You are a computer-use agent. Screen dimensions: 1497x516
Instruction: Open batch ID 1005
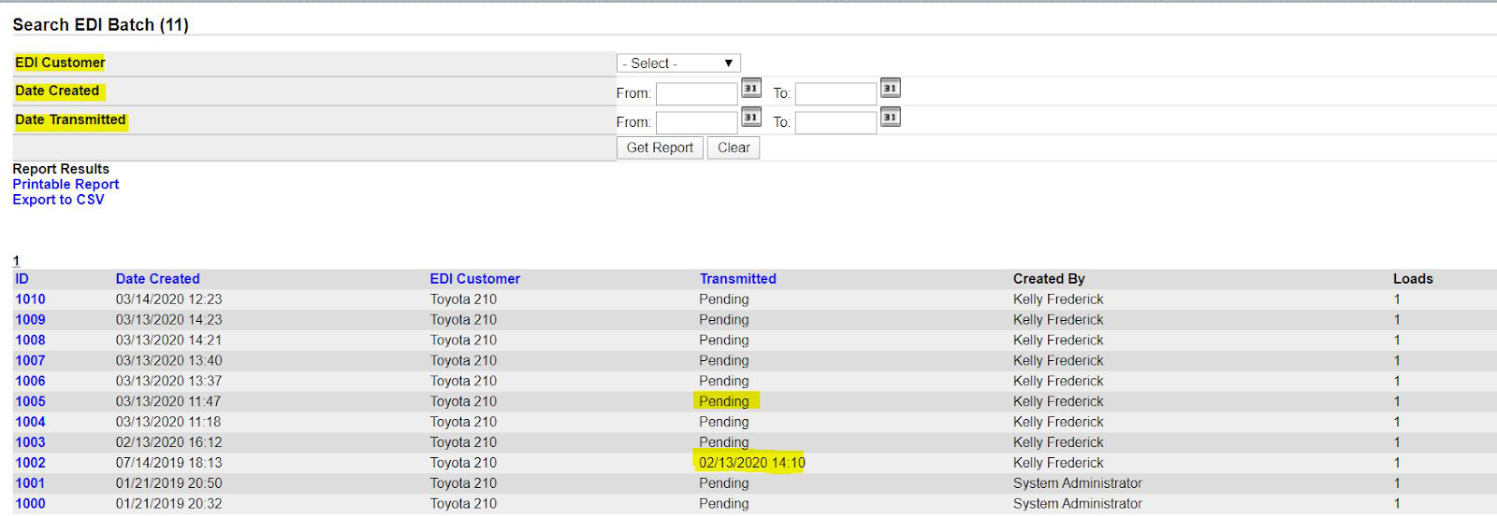point(30,401)
